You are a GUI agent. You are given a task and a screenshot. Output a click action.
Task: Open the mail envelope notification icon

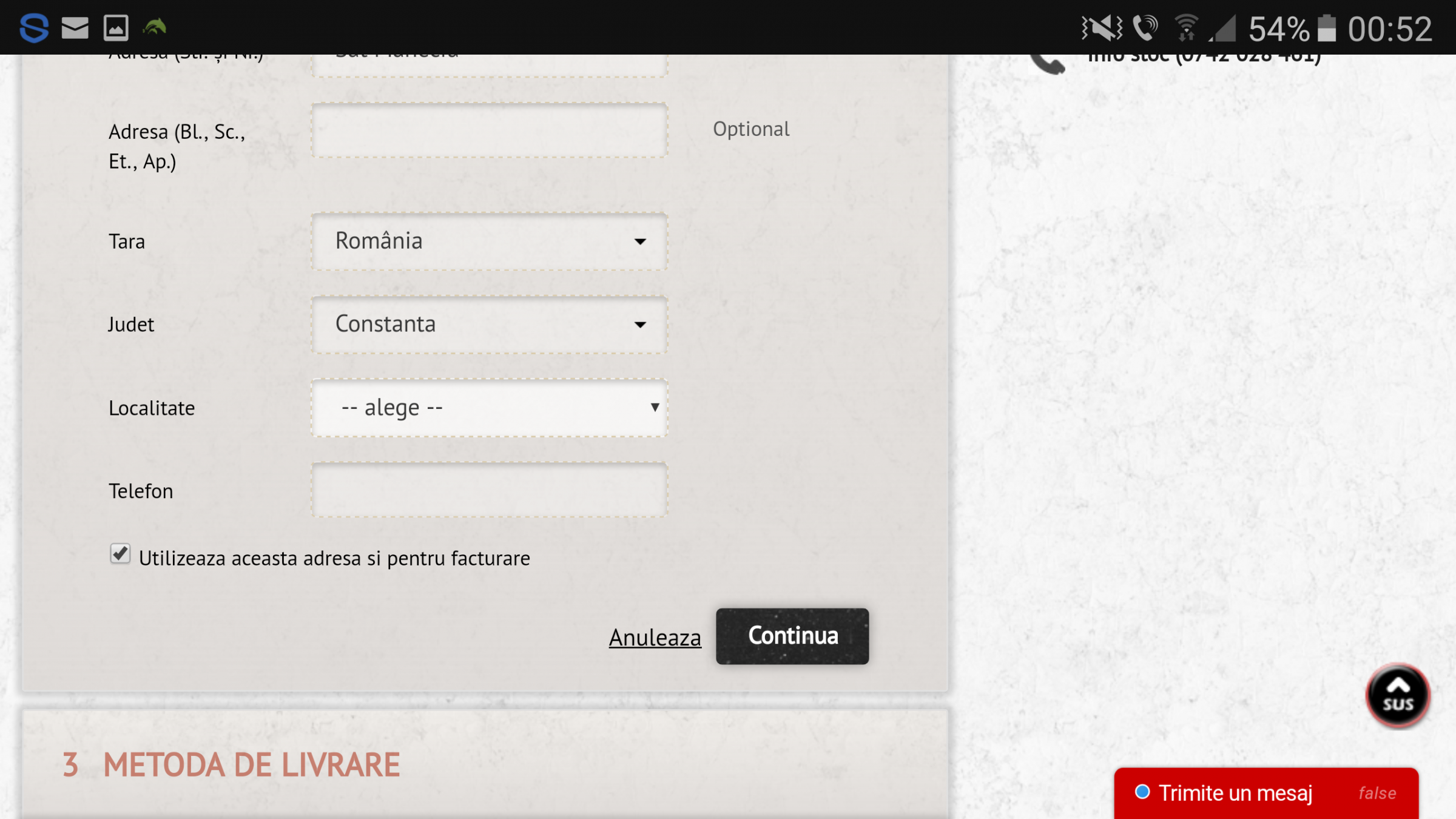click(x=75, y=28)
